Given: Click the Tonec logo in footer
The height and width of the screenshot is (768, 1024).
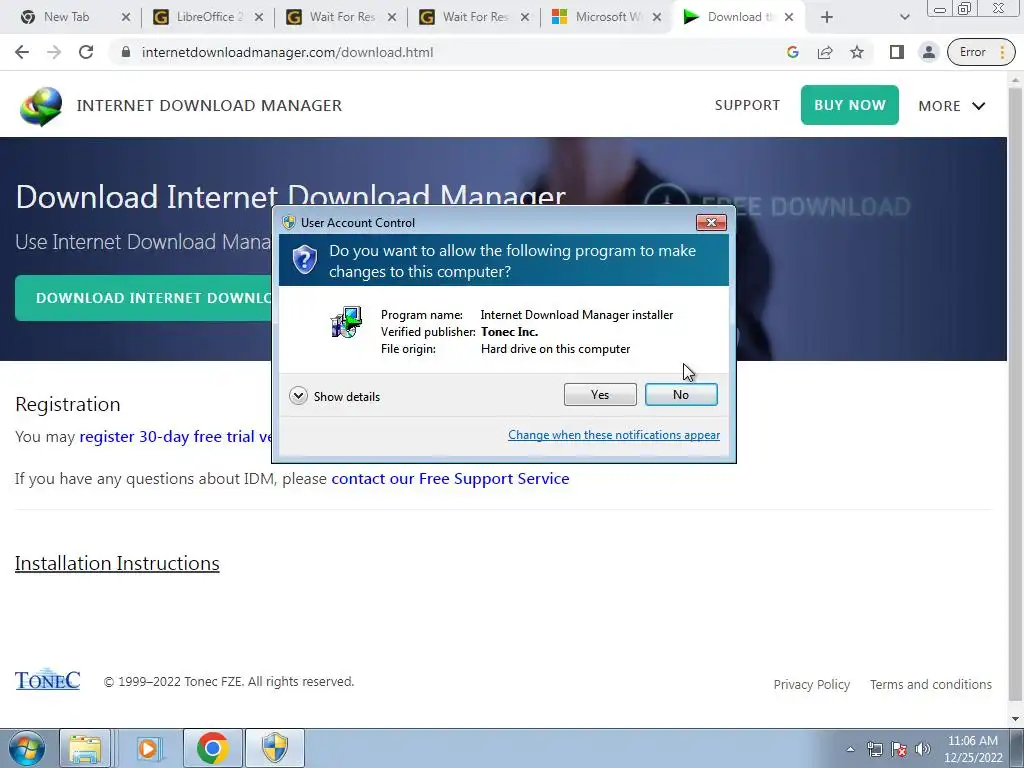Looking at the screenshot, I should [47, 680].
